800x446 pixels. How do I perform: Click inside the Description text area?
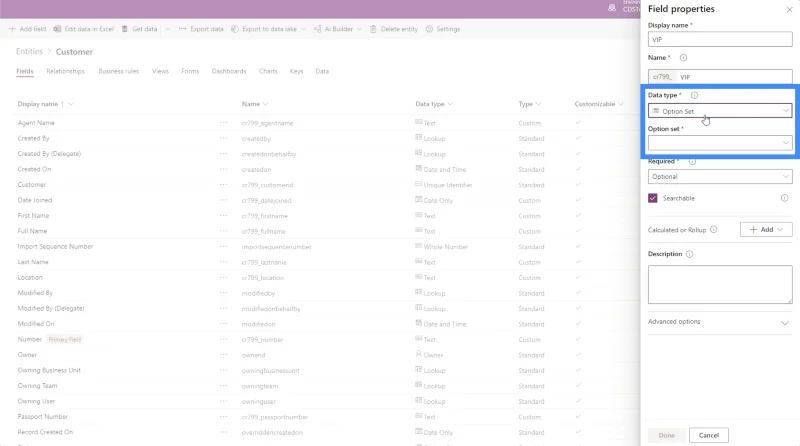coord(720,284)
